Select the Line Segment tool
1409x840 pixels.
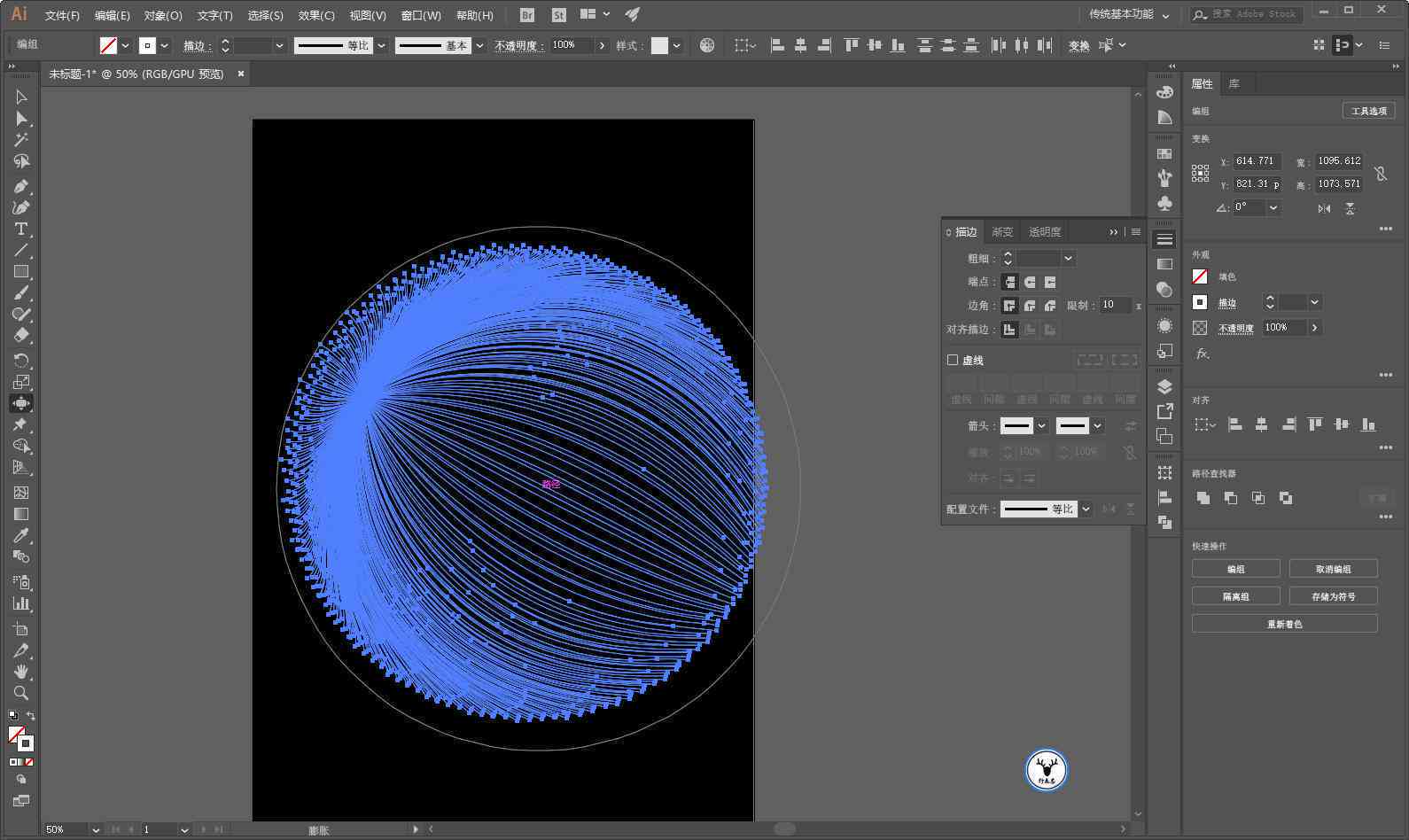(21, 250)
